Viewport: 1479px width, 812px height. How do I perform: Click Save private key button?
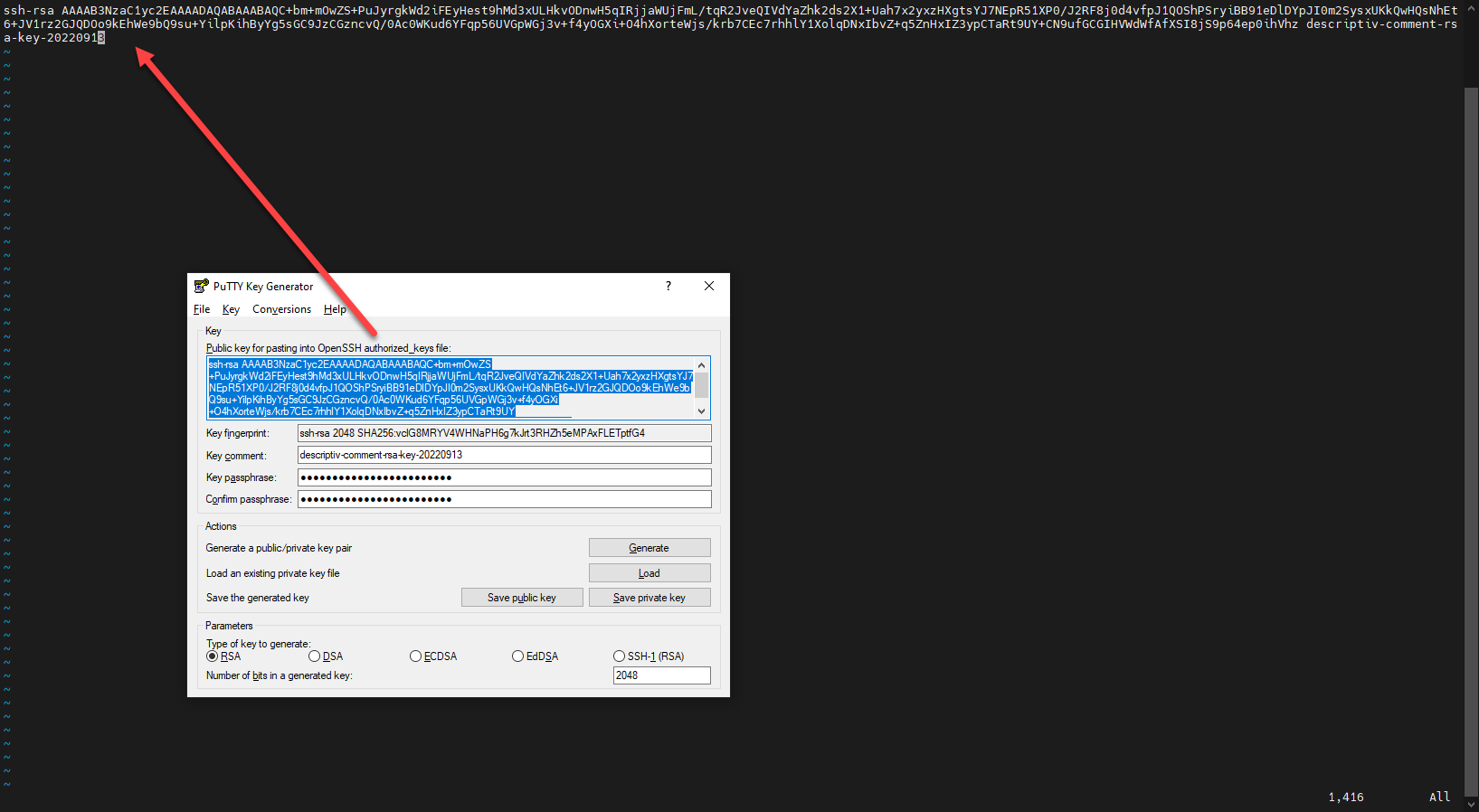[x=649, y=598]
